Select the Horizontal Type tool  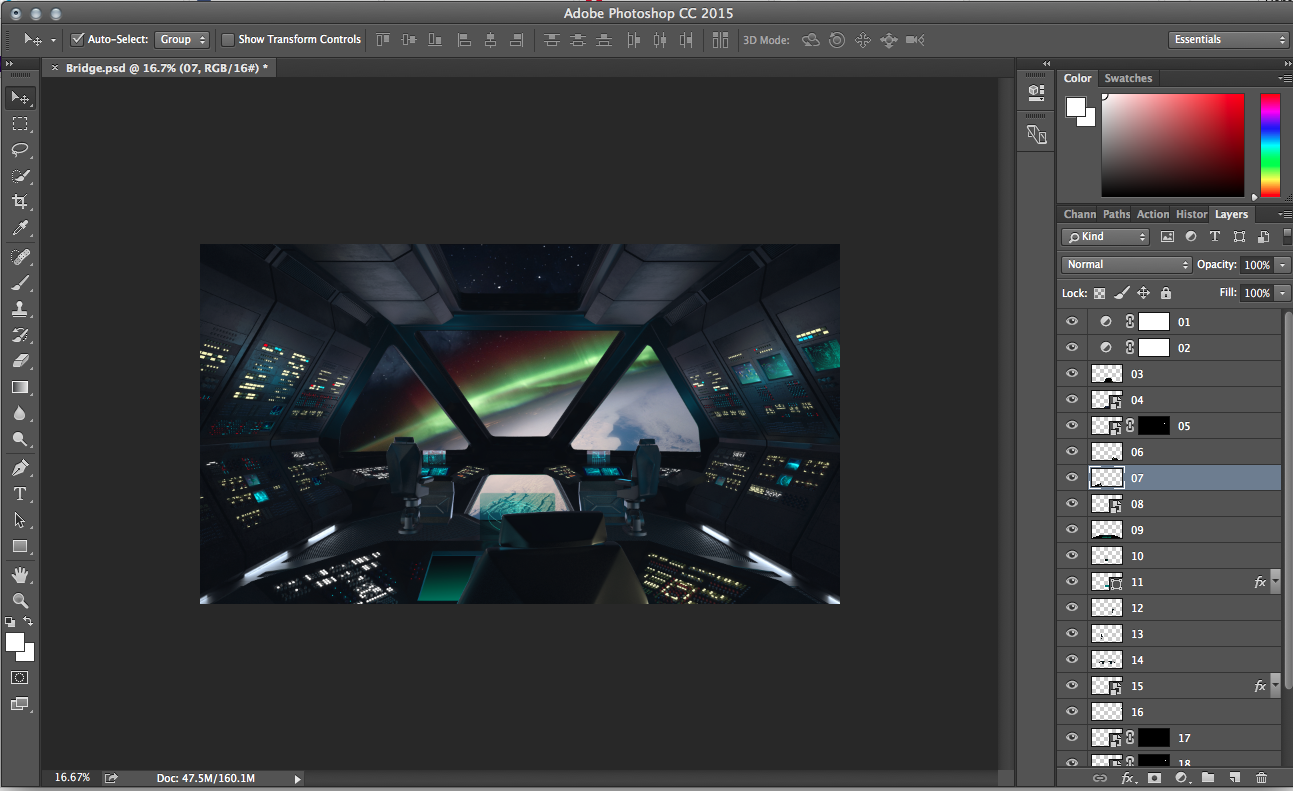point(21,493)
